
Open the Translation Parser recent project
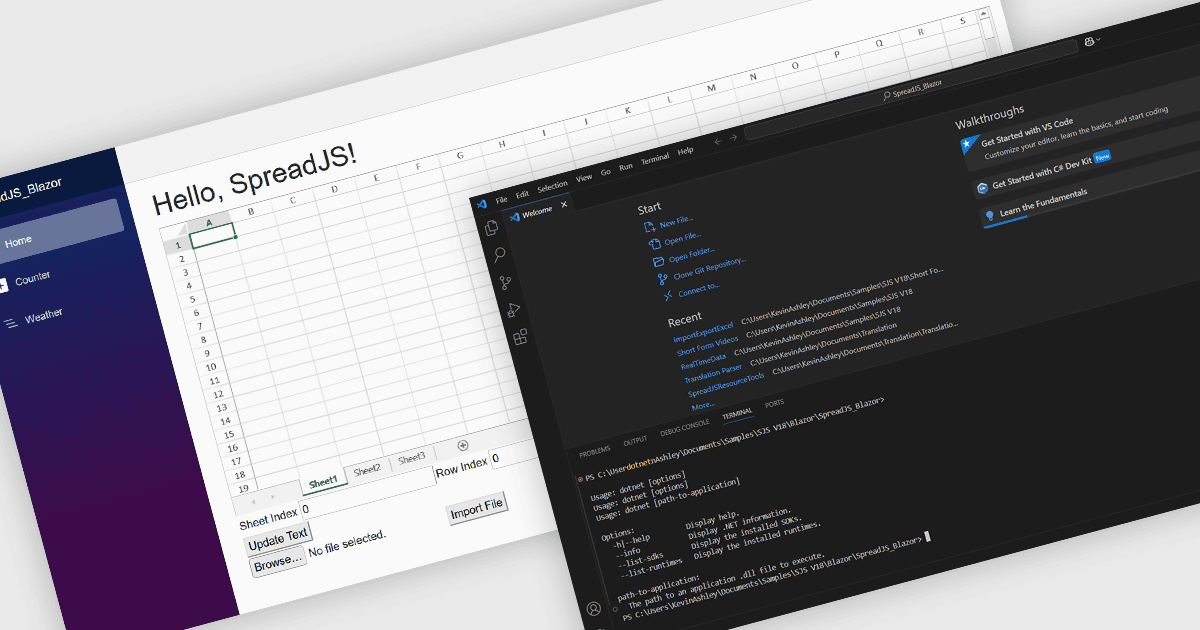[x=713, y=376]
